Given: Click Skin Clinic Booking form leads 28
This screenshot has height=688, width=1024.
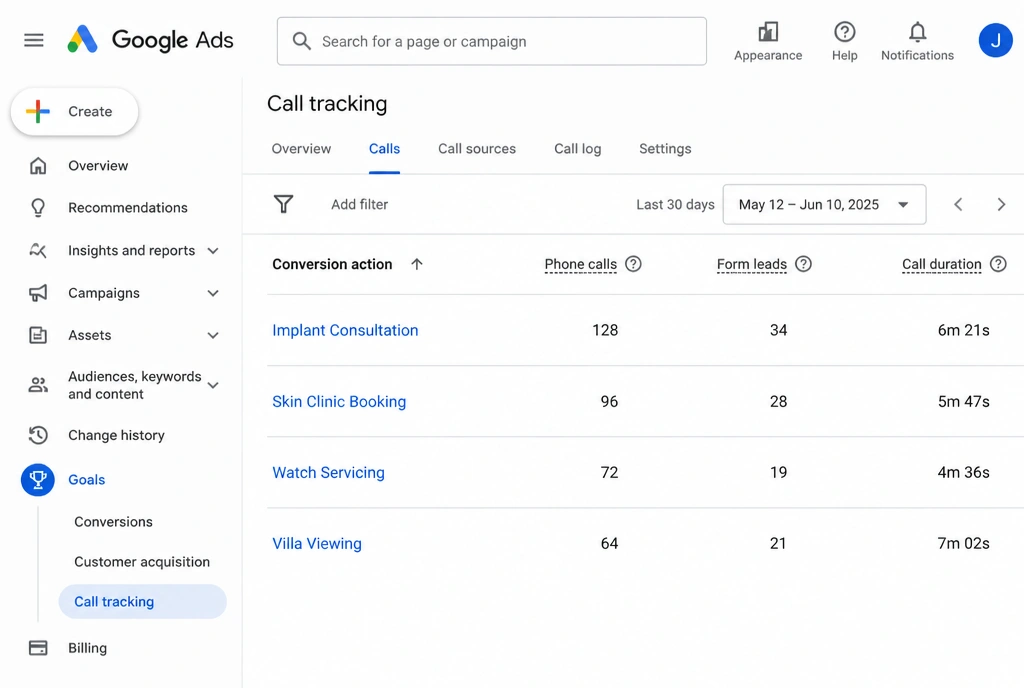Looking at the screenshot, I should [x=778, y=401].
